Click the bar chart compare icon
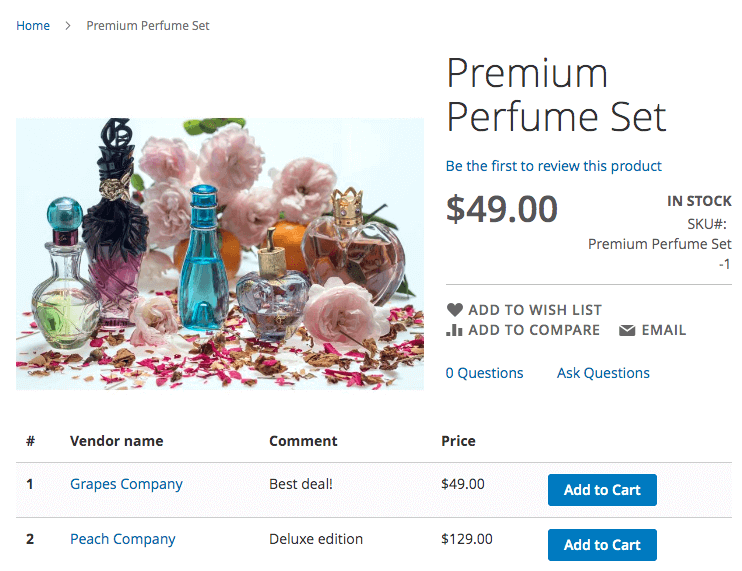The width and height of the screenshot is (742, 571). pos(455,330)
